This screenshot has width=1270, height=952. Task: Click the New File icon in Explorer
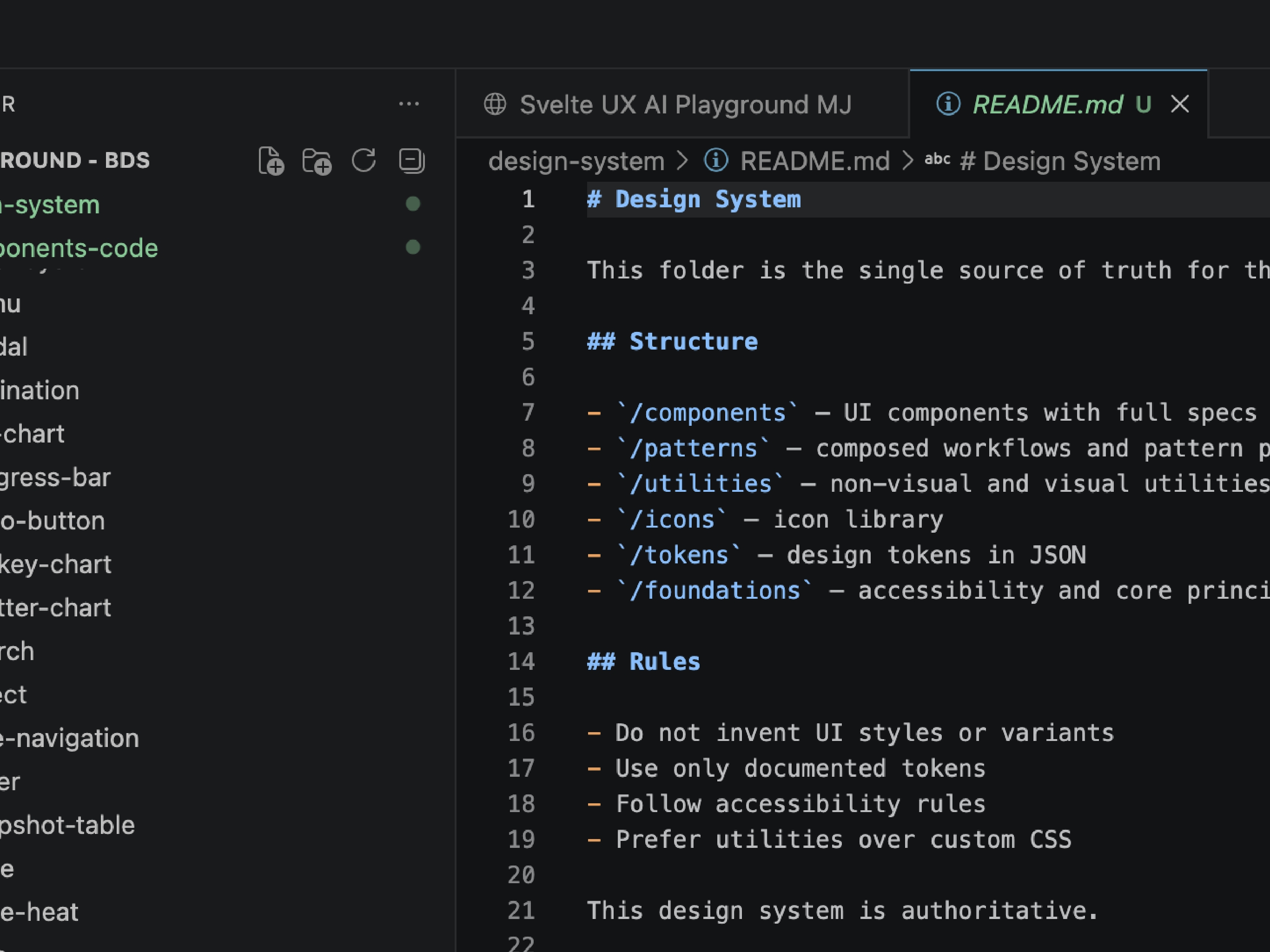(x=271, y=160)
